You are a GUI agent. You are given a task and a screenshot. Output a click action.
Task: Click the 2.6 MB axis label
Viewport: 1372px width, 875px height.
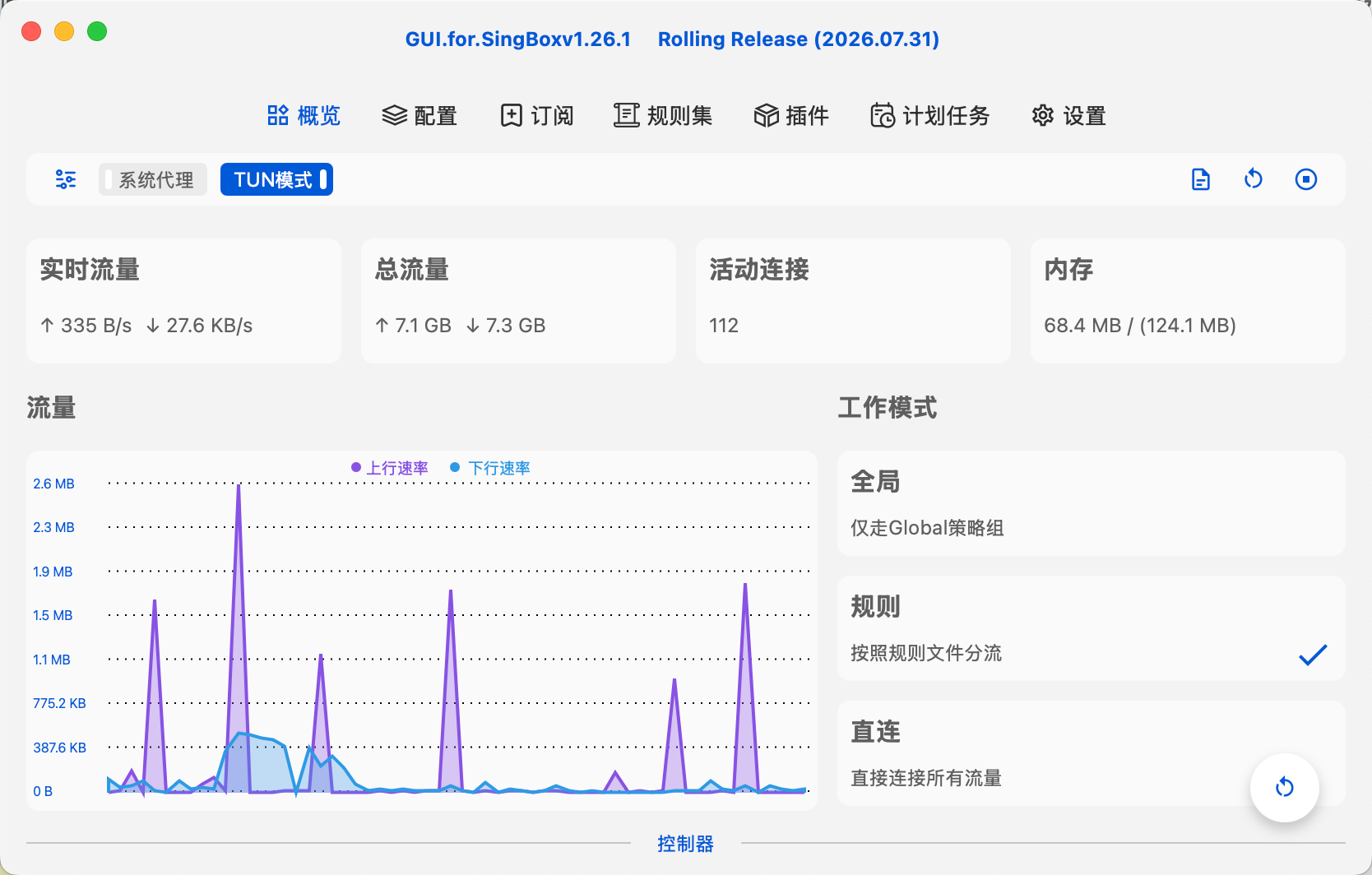pyautogui.click(x=53, y=484)
